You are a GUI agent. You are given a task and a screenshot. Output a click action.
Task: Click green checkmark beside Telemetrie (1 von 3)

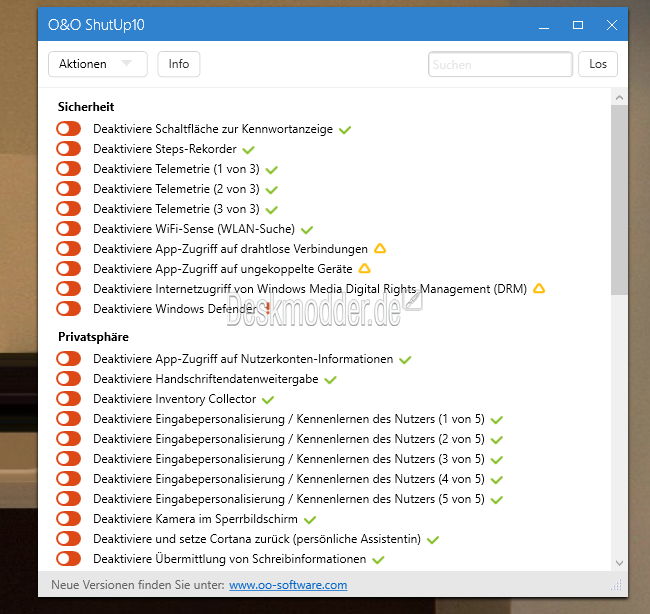pyautogui.click(x=272, y=170)
